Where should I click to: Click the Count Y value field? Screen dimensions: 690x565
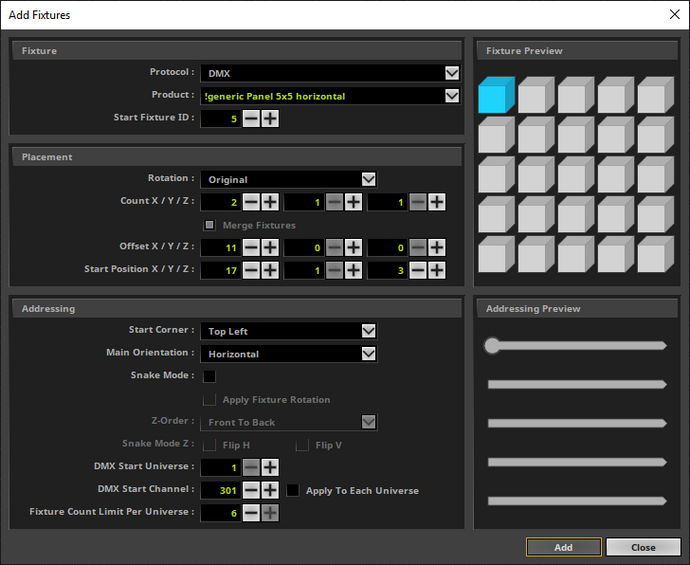[304, 202]
